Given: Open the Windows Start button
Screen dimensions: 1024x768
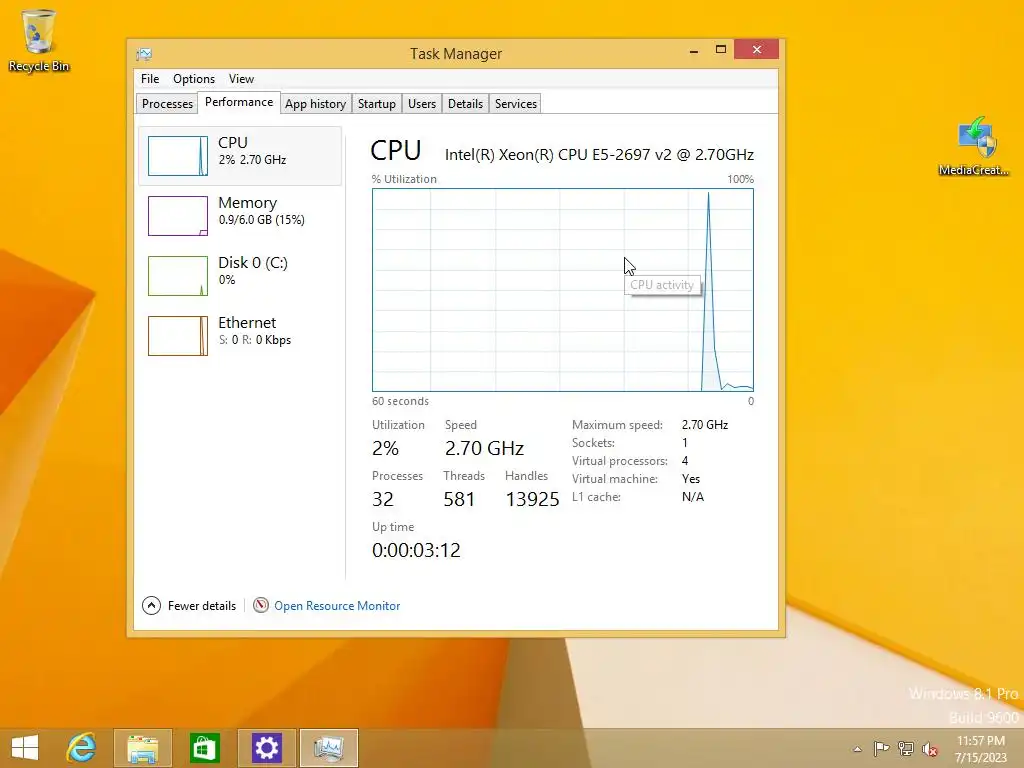Looking at the screenshot, I should tap(25, 748).
